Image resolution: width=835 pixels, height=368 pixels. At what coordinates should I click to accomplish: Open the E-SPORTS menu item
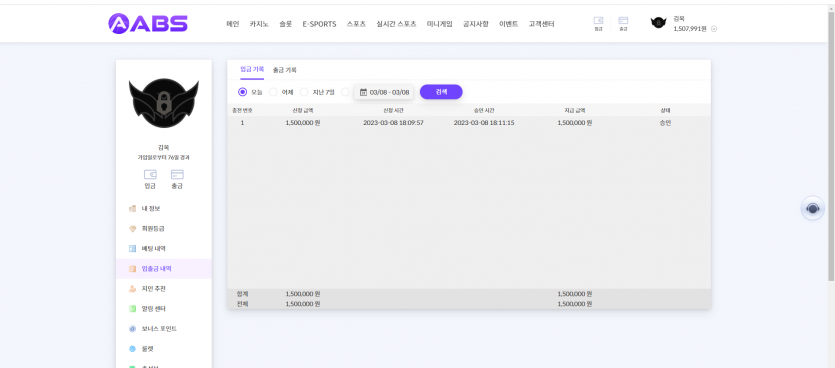coord(319,24)
